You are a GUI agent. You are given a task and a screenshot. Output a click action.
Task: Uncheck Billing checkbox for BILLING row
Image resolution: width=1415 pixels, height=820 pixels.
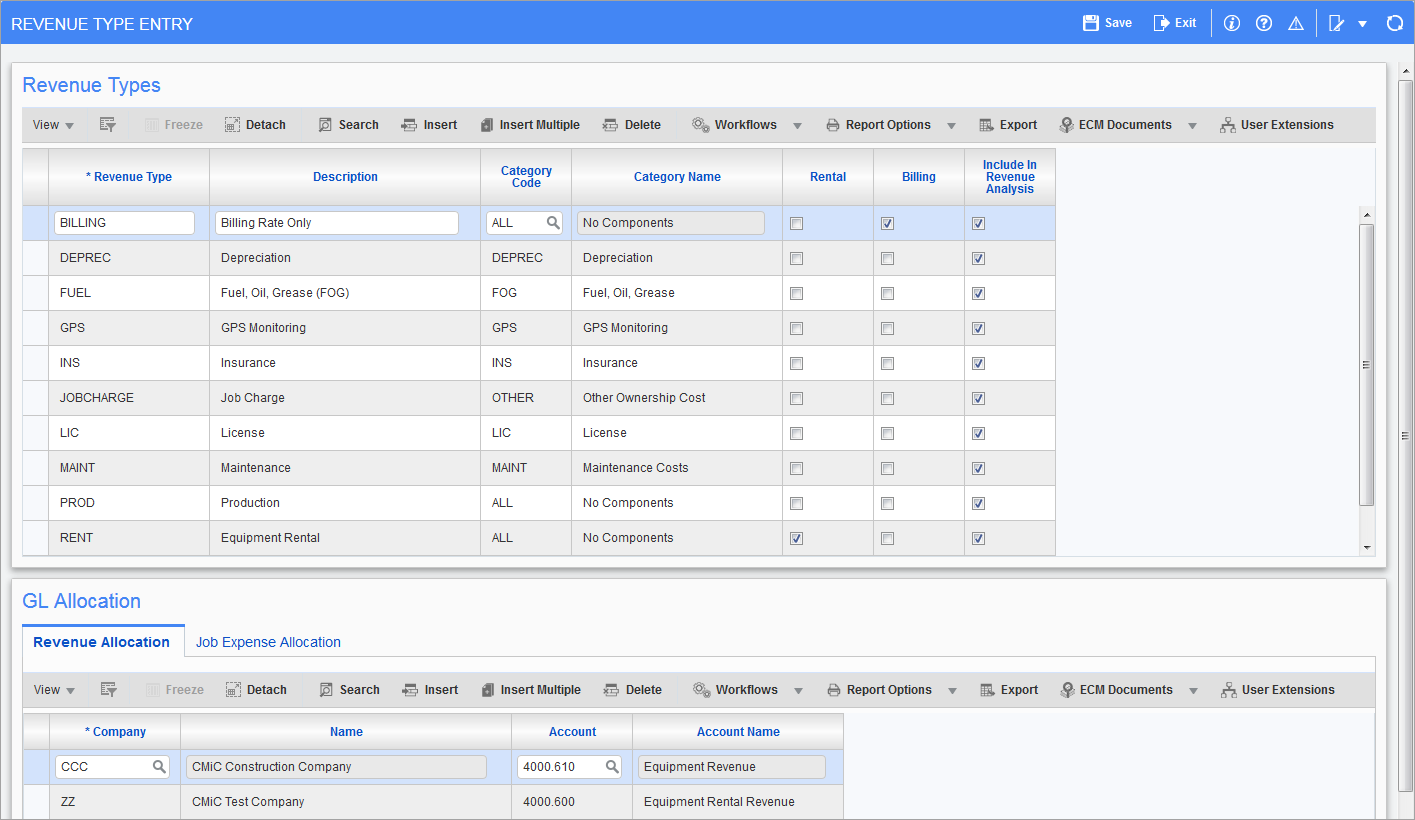pos(887,224)
